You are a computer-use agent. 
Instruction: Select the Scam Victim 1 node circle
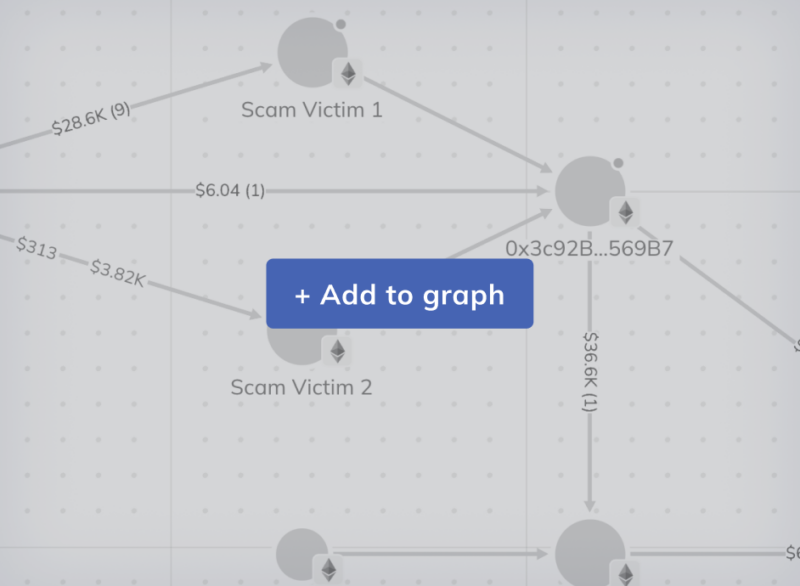tap(310, 48)
